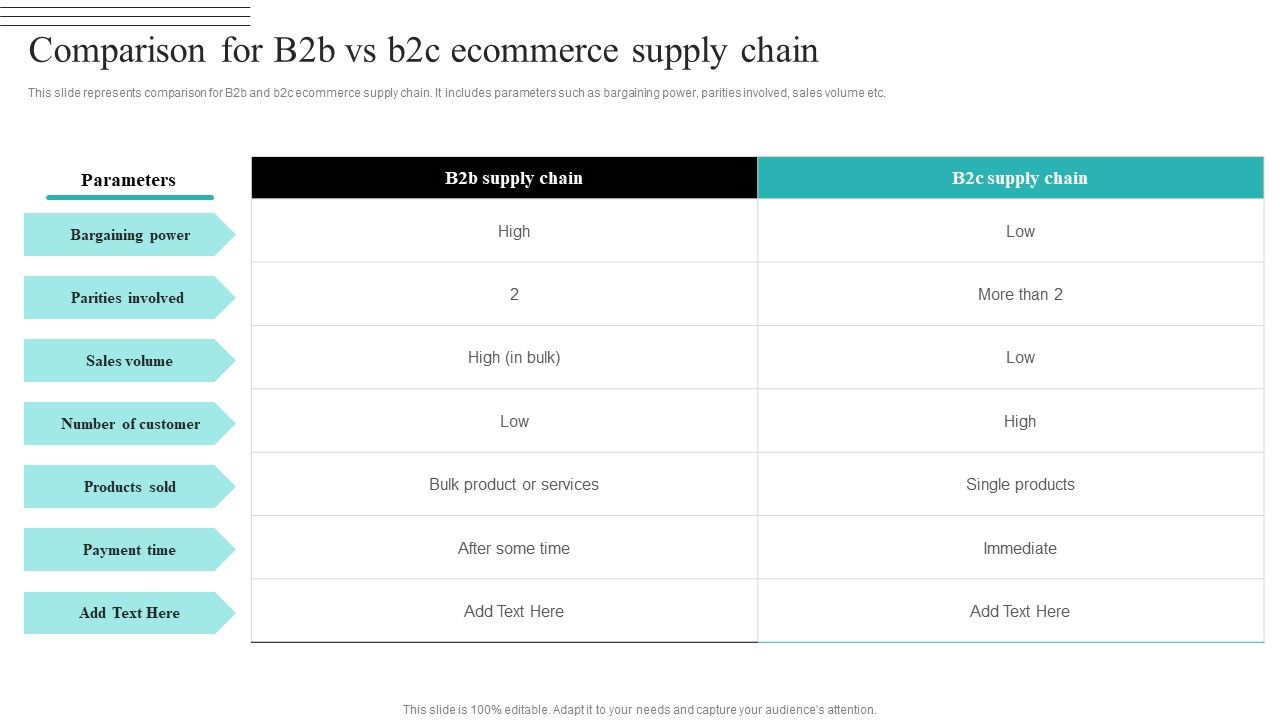Click the Sales volume arrow label
This screenshot has height=720, width=1280.
tap(129, 361)
